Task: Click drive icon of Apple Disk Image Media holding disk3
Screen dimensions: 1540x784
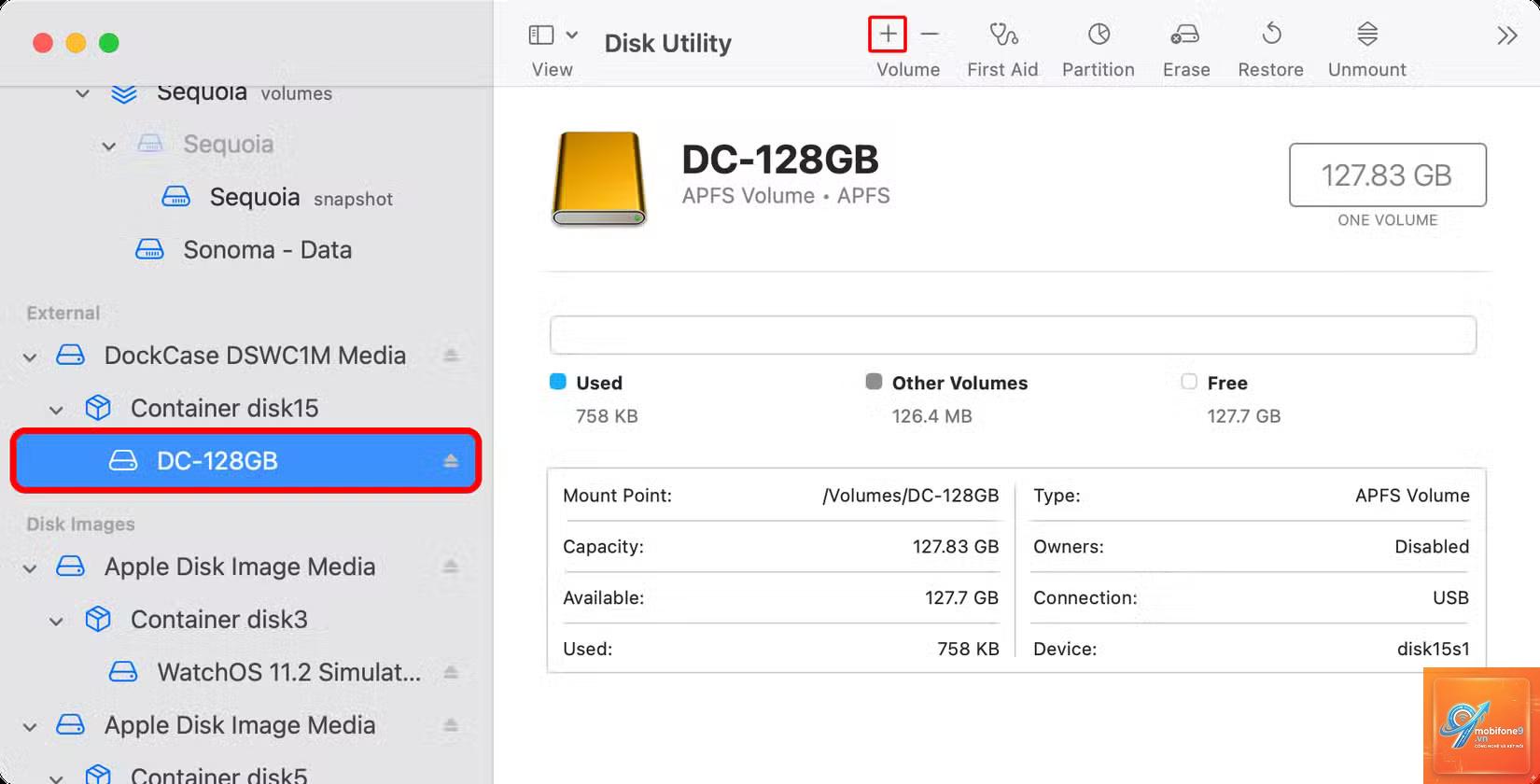Action: pos(71,567)
